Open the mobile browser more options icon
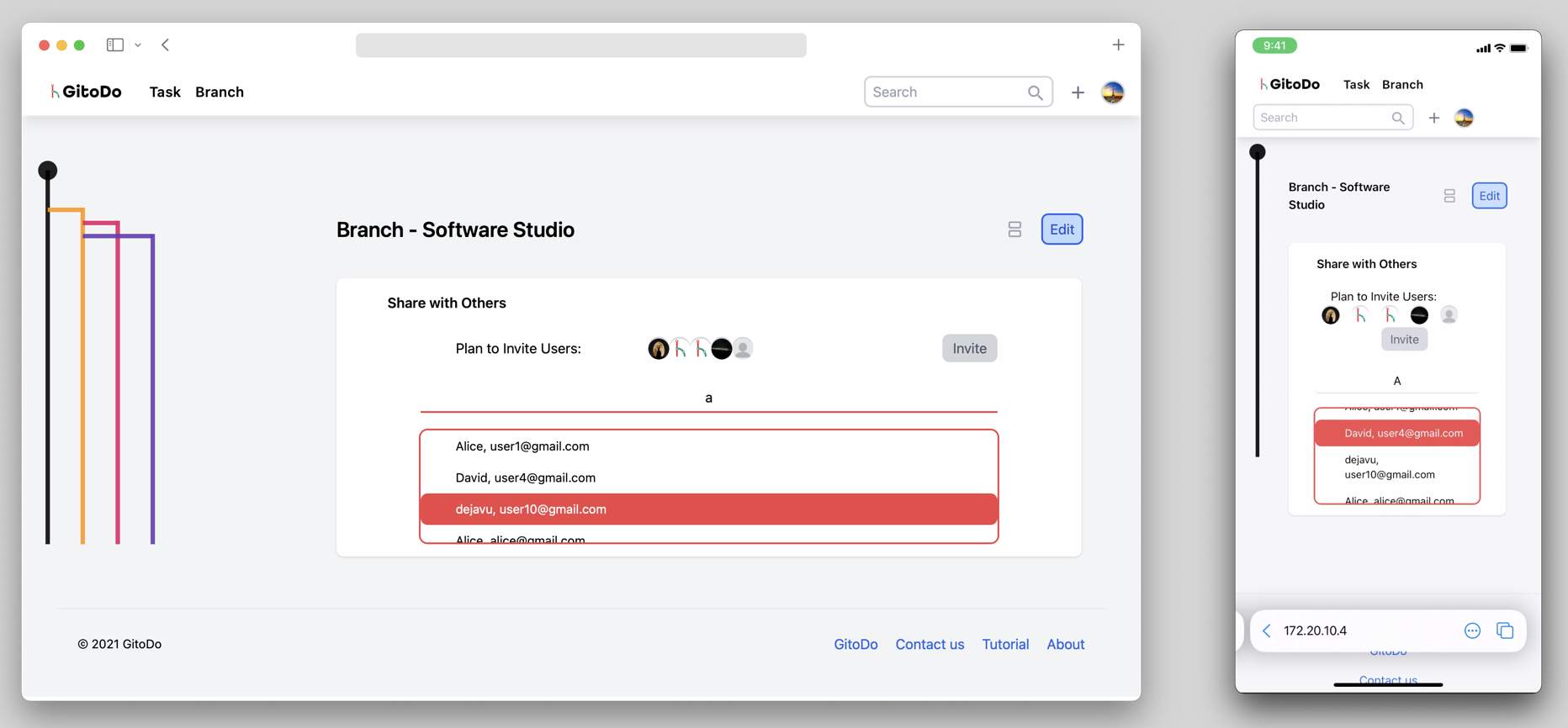The height and width of the screenshot is (728, 1568). point(1472,630)
